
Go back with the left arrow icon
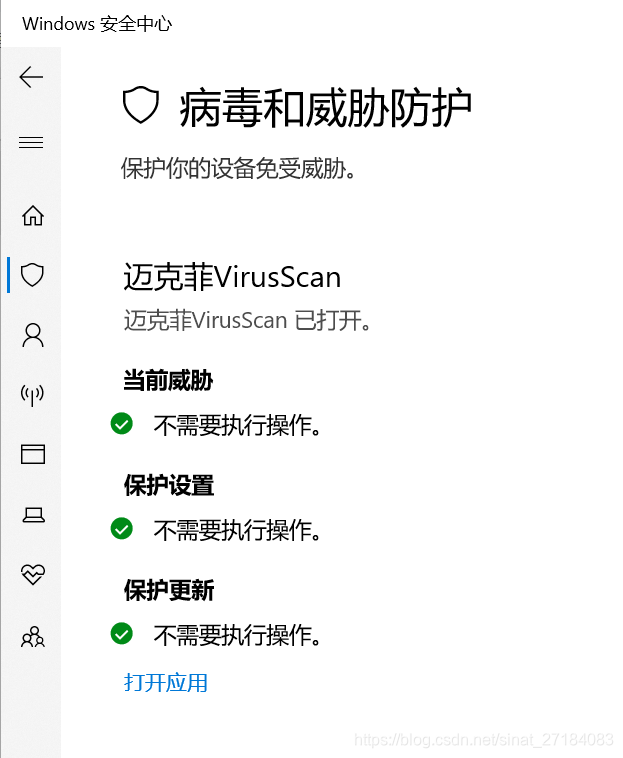pos(31,77)
